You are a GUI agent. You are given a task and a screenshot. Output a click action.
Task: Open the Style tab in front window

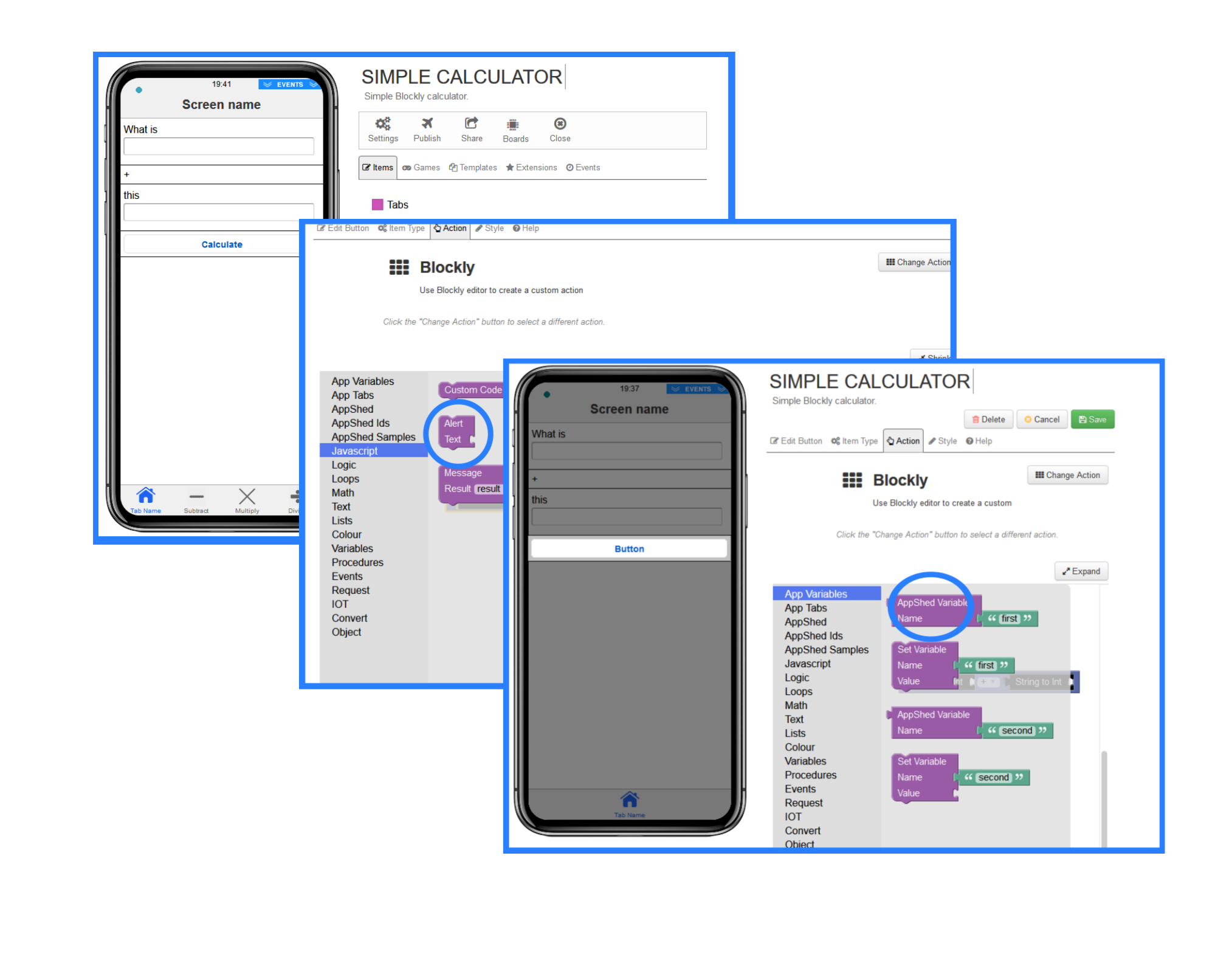point(942,441)
